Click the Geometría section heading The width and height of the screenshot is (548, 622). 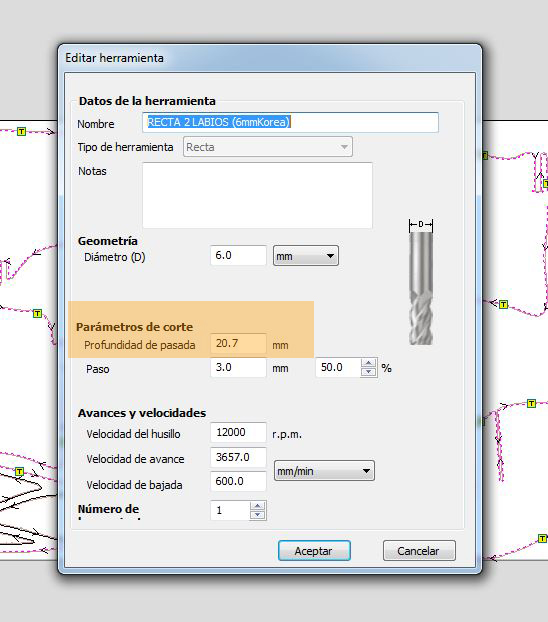pos(108,241)
